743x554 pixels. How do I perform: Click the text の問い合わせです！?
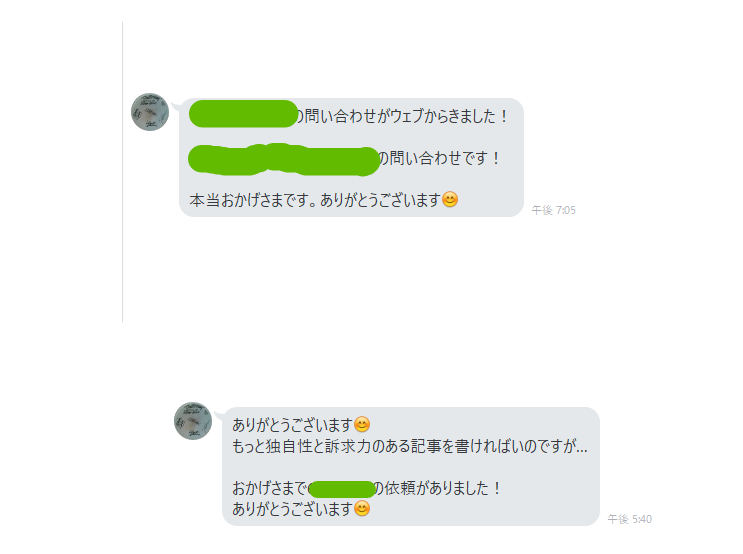coord(440,158)
